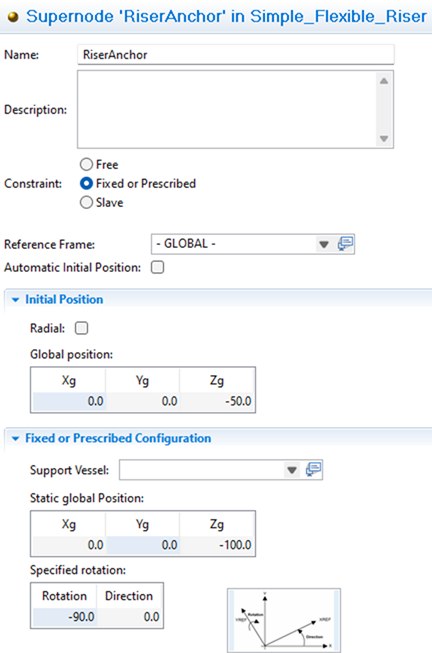The width and height of the screenshot is (432, 653).
Task: Select the static Zg cell showing -100.0
Action: pos(217,545)
